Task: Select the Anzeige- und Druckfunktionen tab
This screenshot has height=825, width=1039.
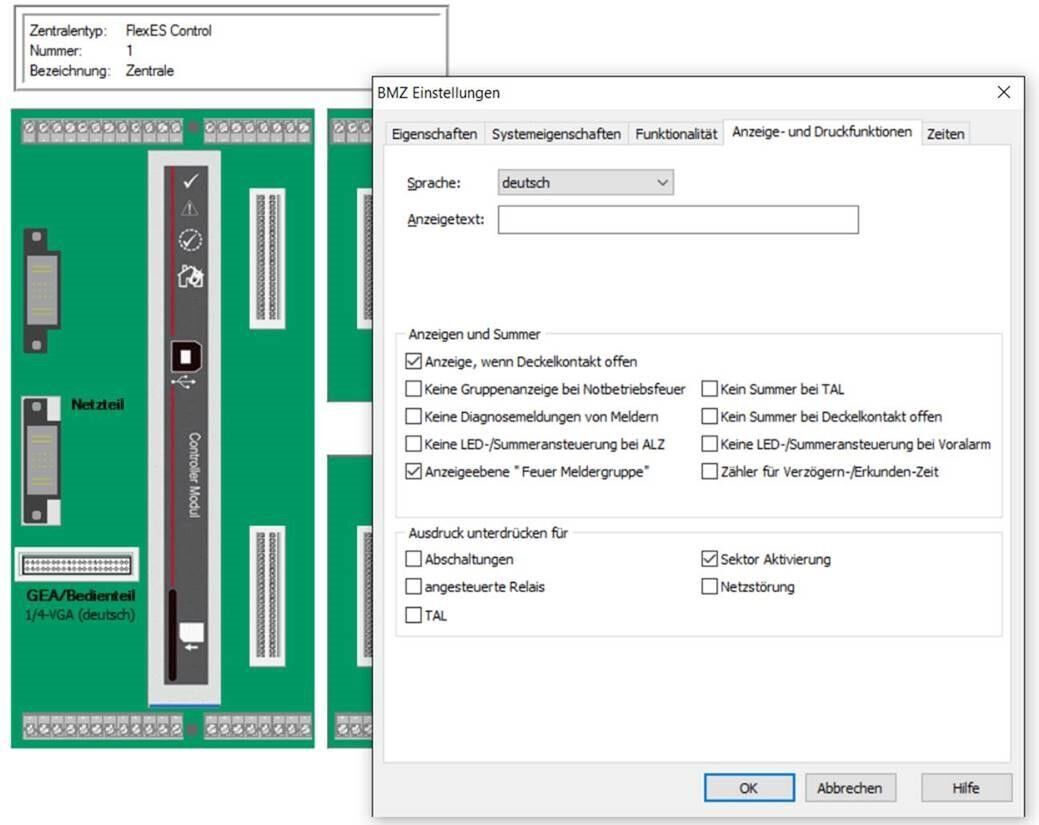Action: pyautogui.click(x=822, y=132)
